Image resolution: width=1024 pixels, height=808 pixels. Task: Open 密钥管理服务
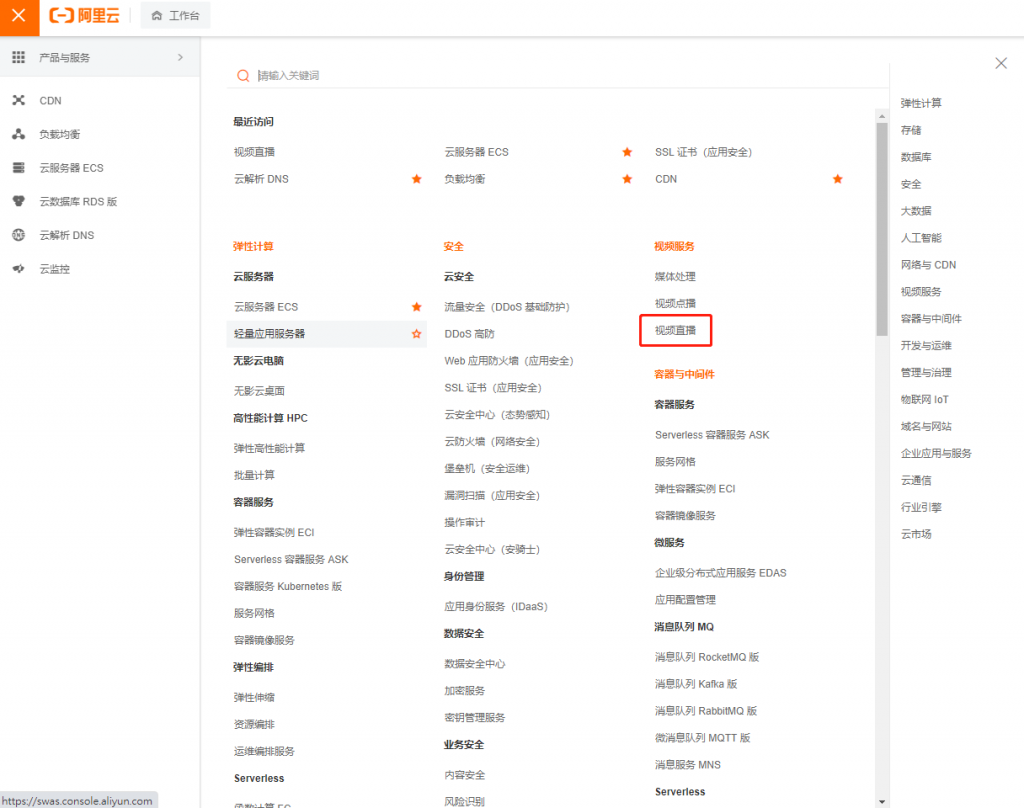click(475, 717)
